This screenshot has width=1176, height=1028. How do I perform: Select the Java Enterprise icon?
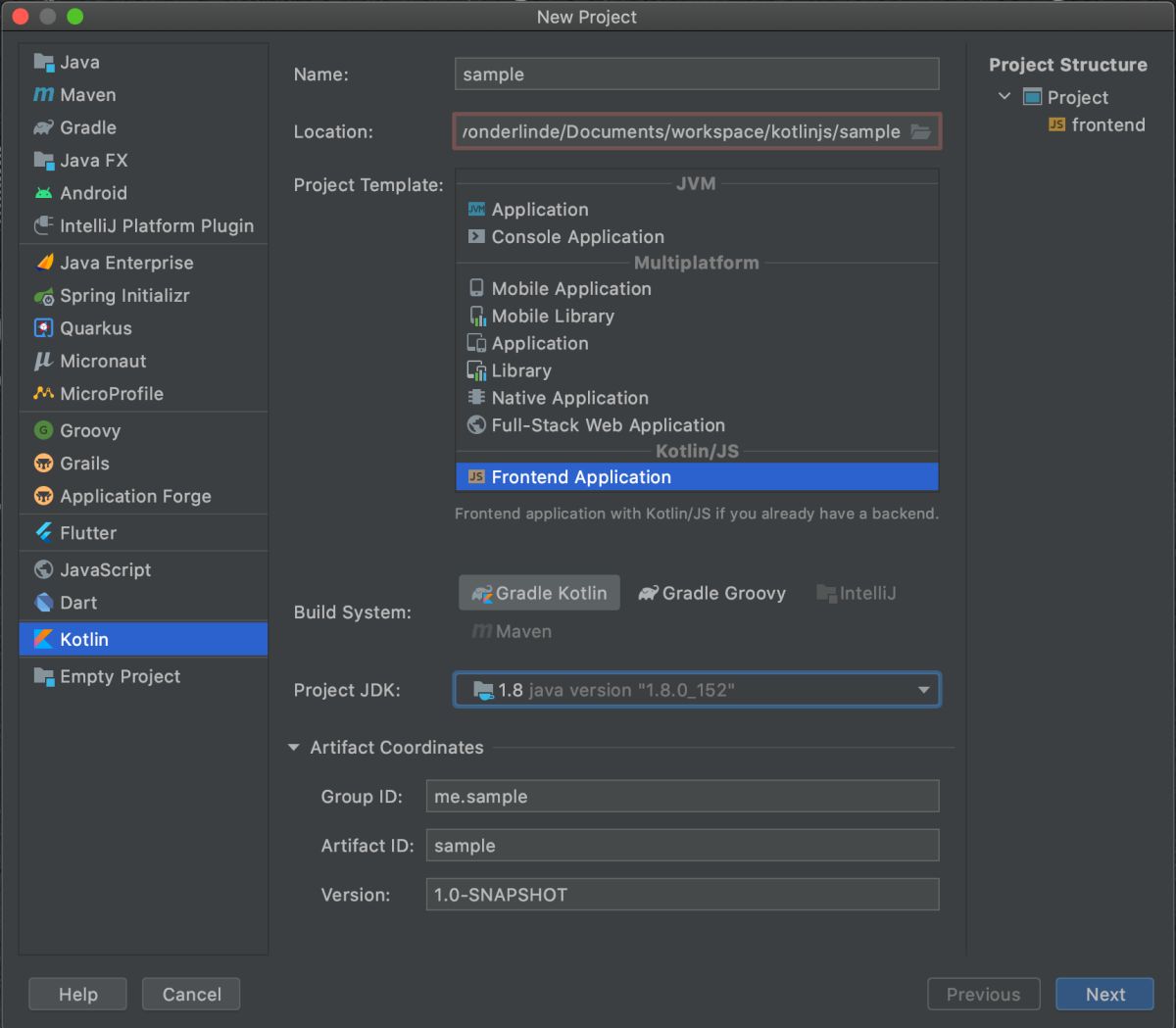coord(43,263)
